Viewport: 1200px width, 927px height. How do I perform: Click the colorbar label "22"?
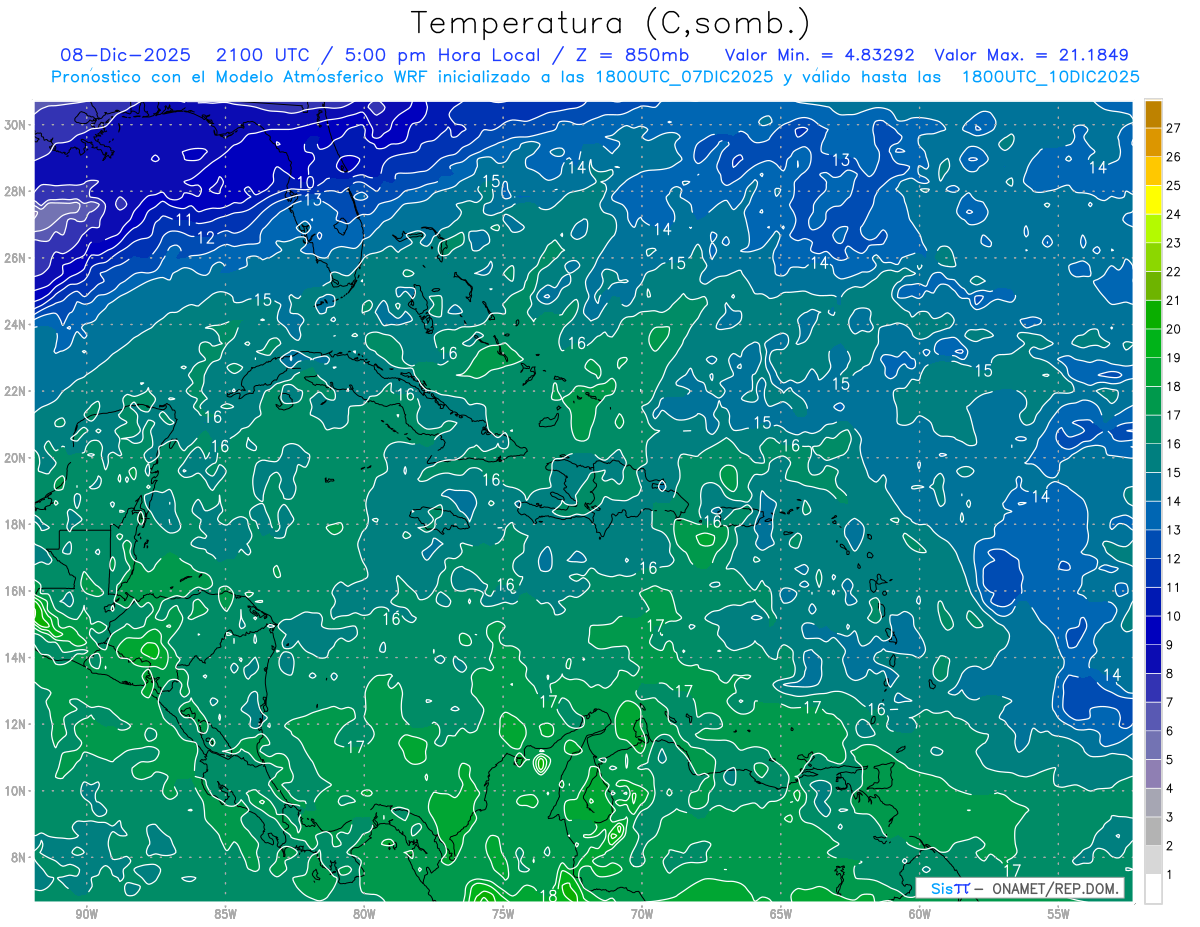[x=1174, y=271]
